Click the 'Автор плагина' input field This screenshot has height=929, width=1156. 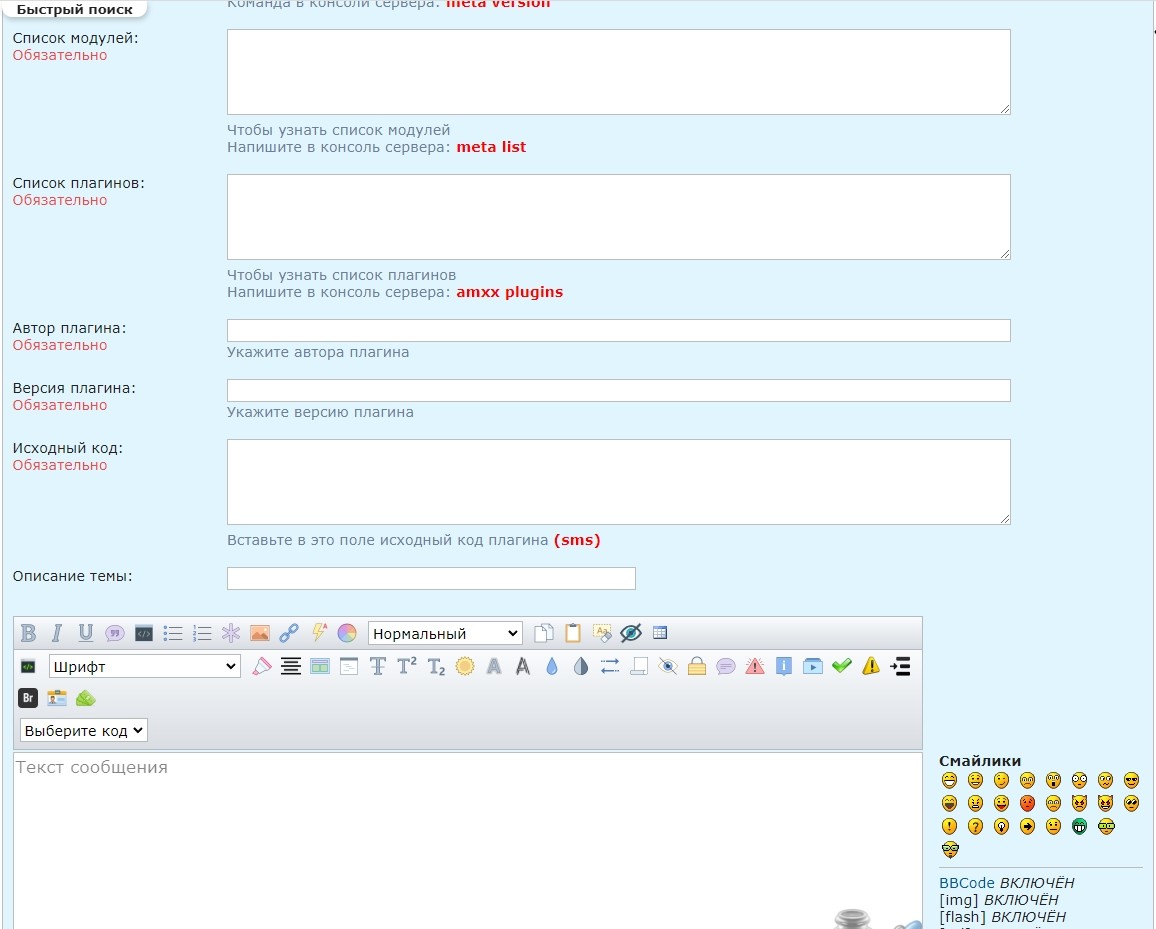tap(618, 330)
